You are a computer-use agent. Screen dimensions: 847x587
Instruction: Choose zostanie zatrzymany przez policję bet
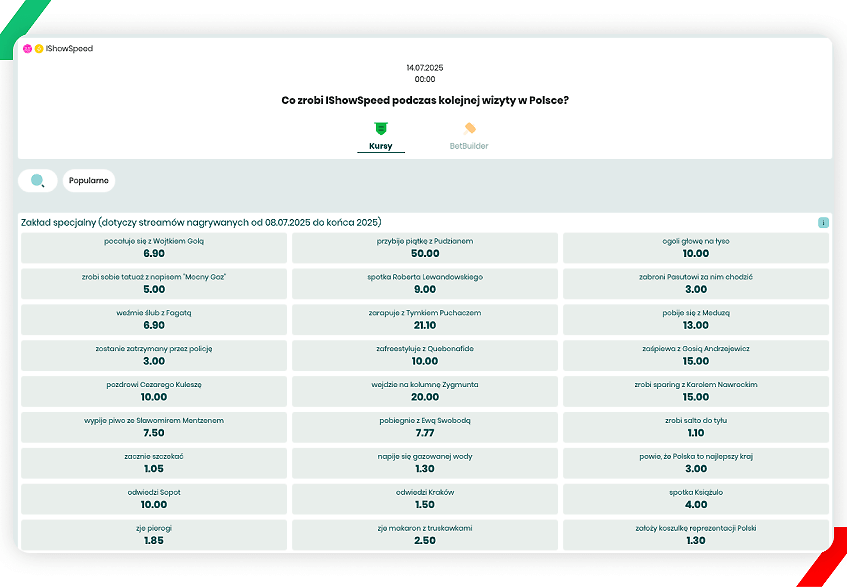154,355
